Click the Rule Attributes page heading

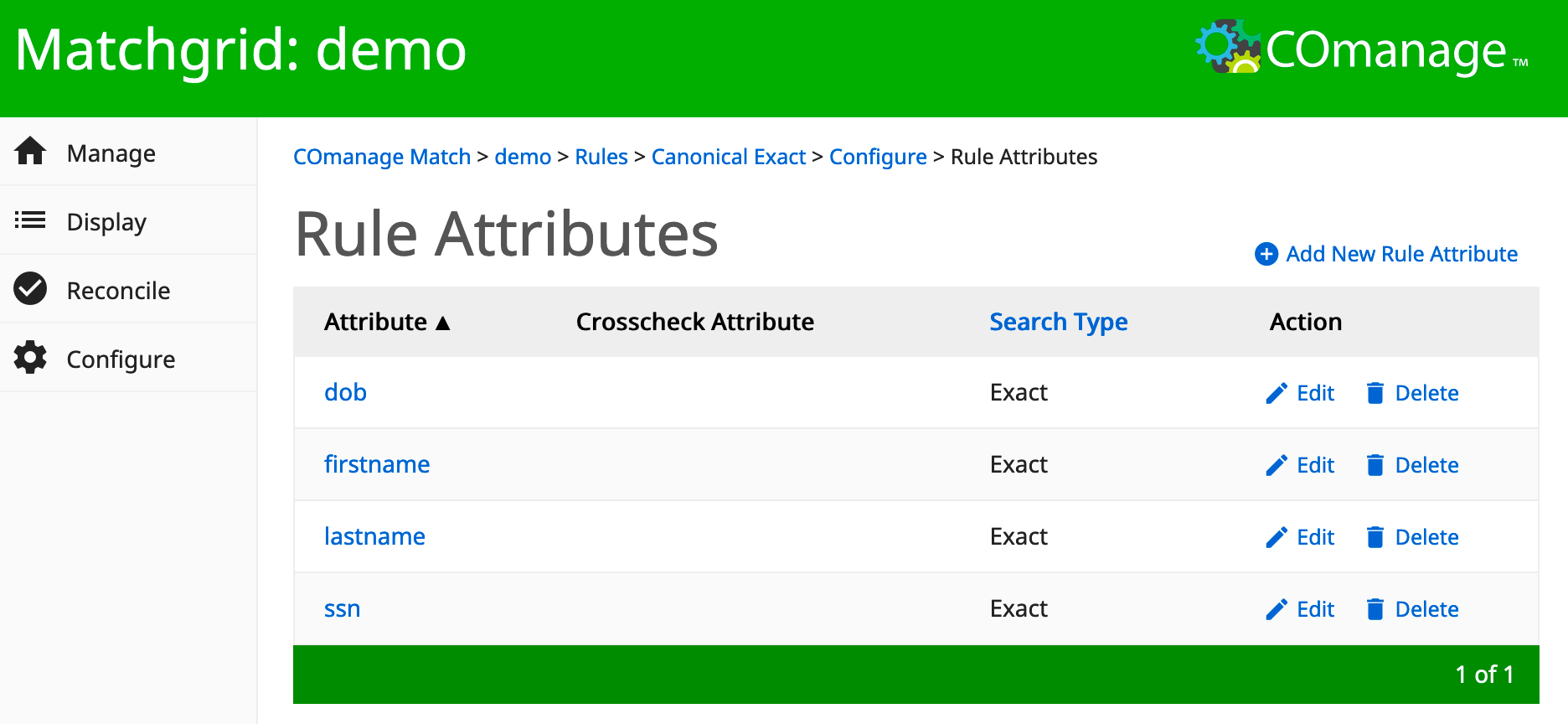[x=507, y=234]
